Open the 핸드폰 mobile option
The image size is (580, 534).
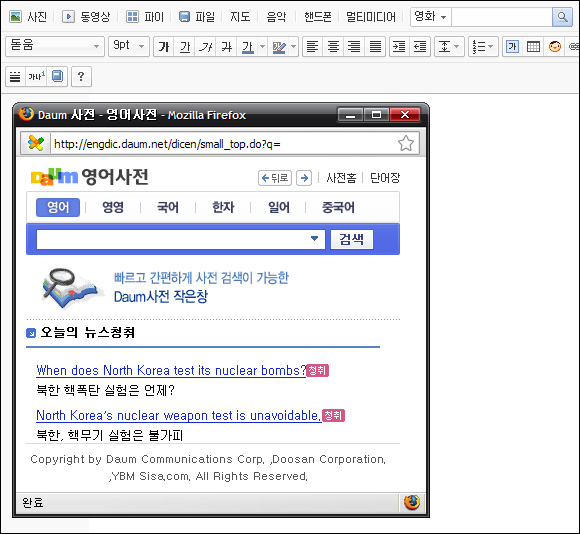(318, 17)
